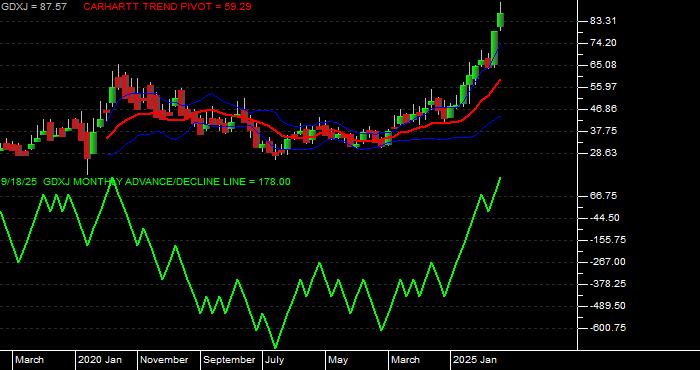700x370 pixels.
Task: Click the 46.86 price axis value
Action: [x=602, y=109]
